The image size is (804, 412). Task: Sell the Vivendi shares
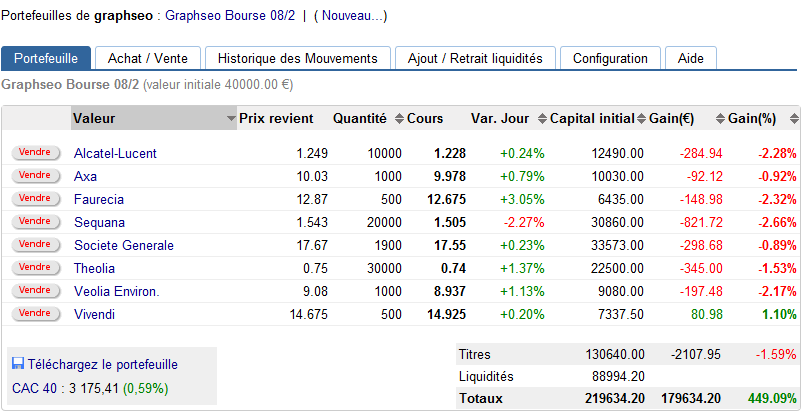click(35, 314)
